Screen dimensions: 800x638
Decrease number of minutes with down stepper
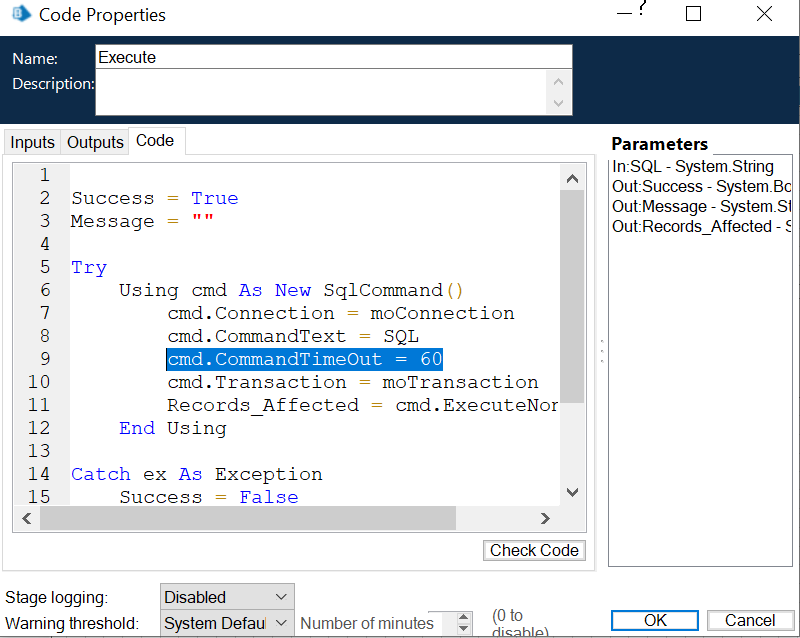click(x=463, y=629)
